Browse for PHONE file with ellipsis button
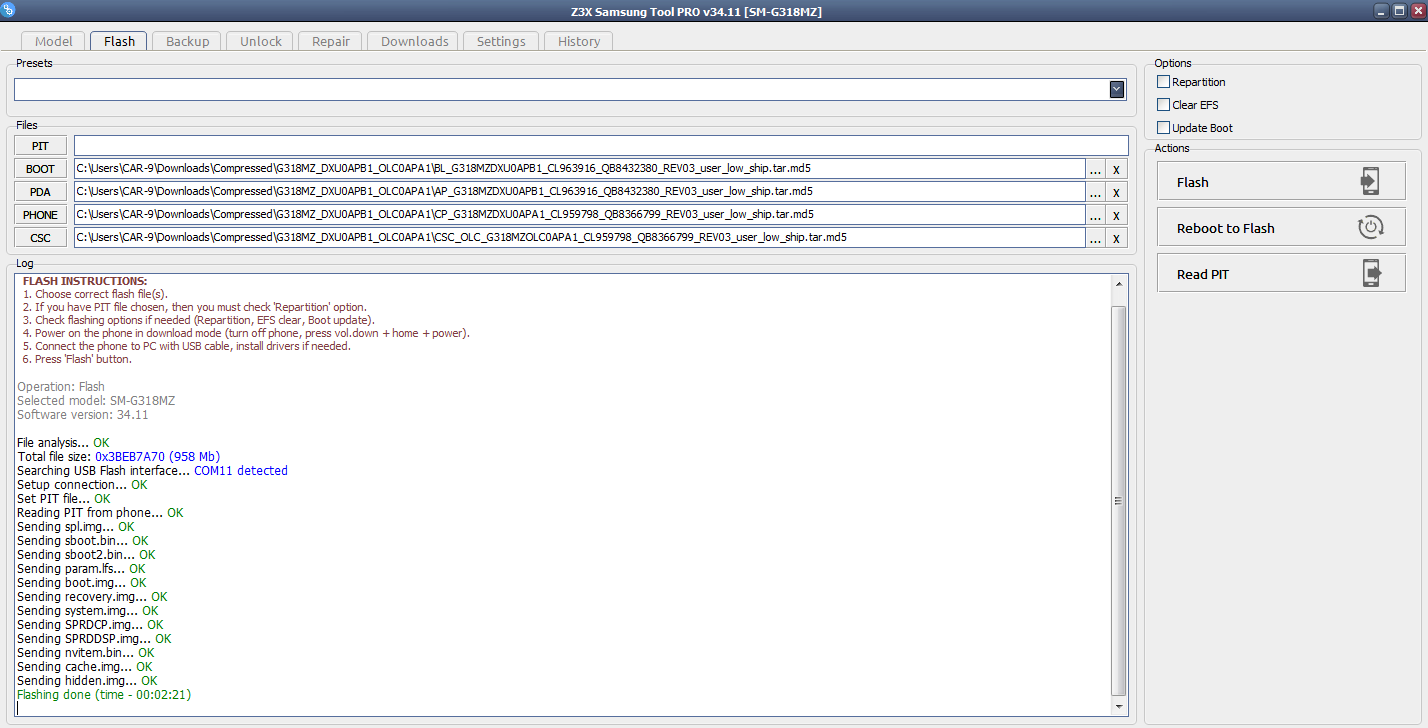 tap(1096, 215)
